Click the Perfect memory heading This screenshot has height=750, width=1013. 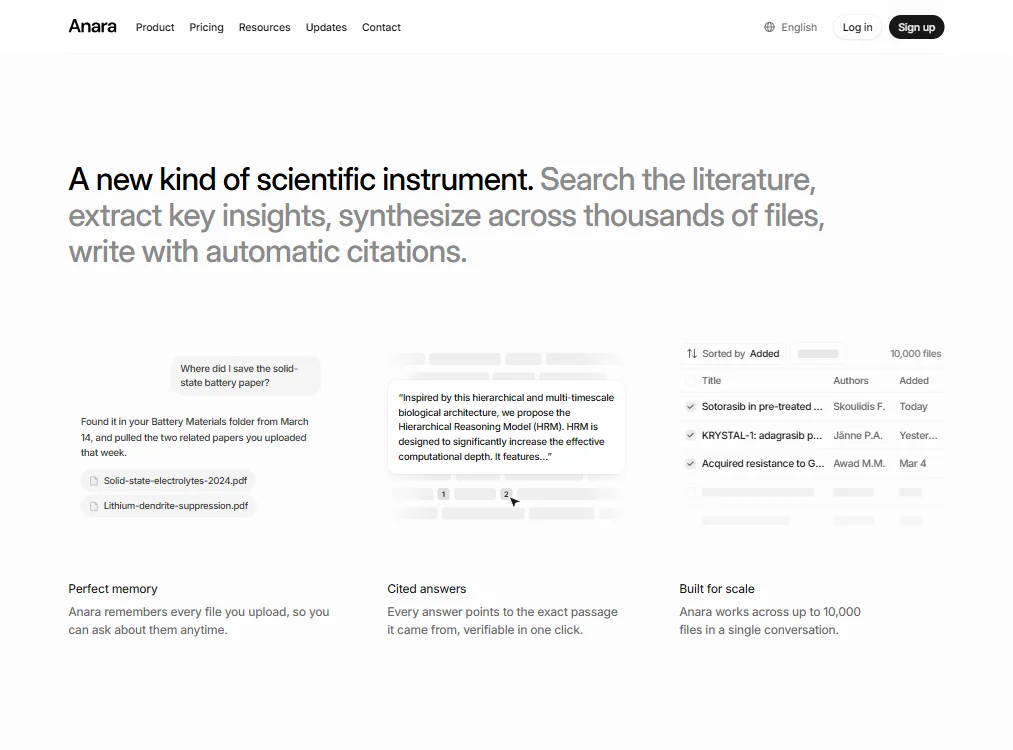coord(113,589)
